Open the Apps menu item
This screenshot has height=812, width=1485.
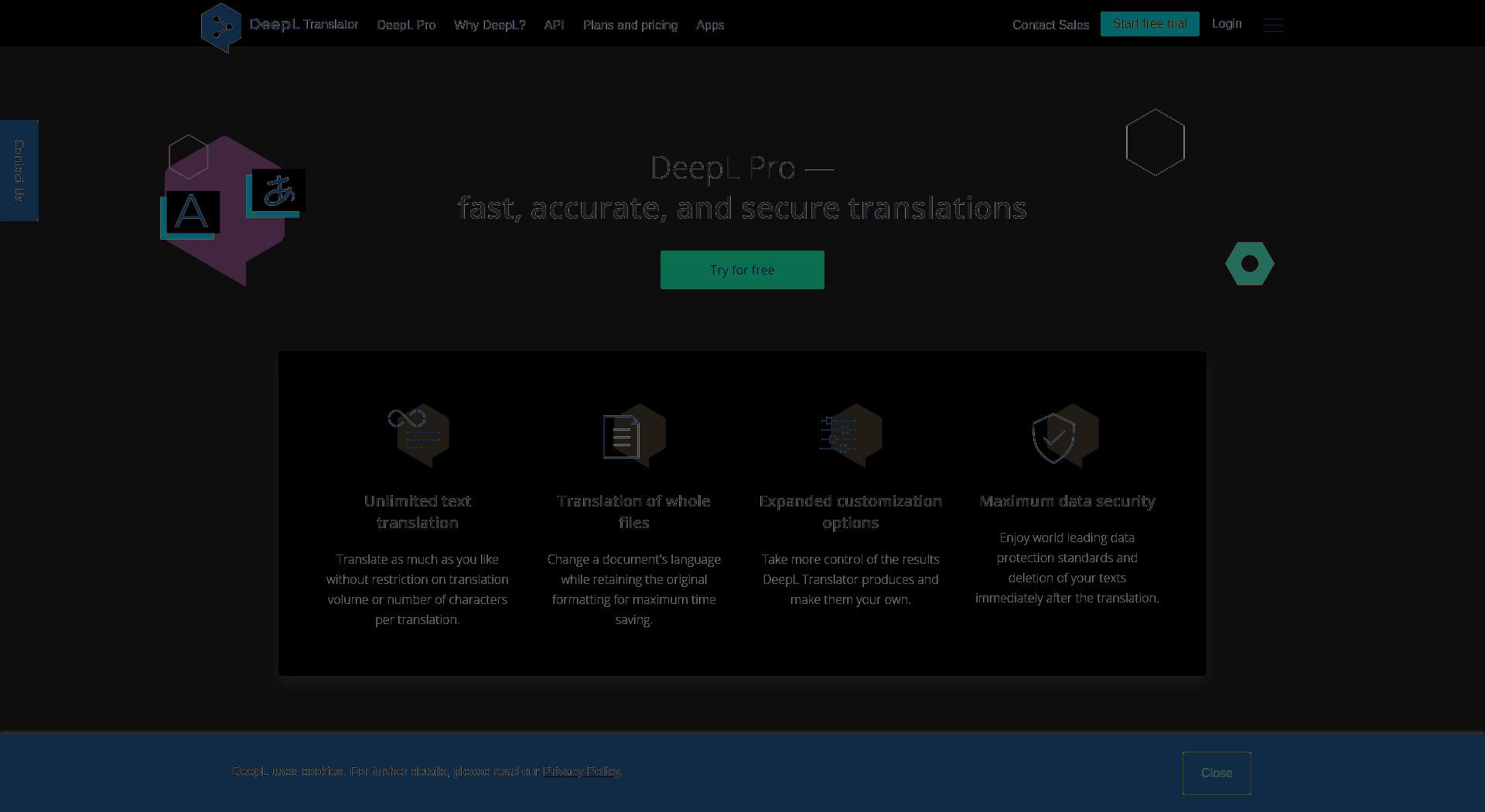click(x=710, y=25)
